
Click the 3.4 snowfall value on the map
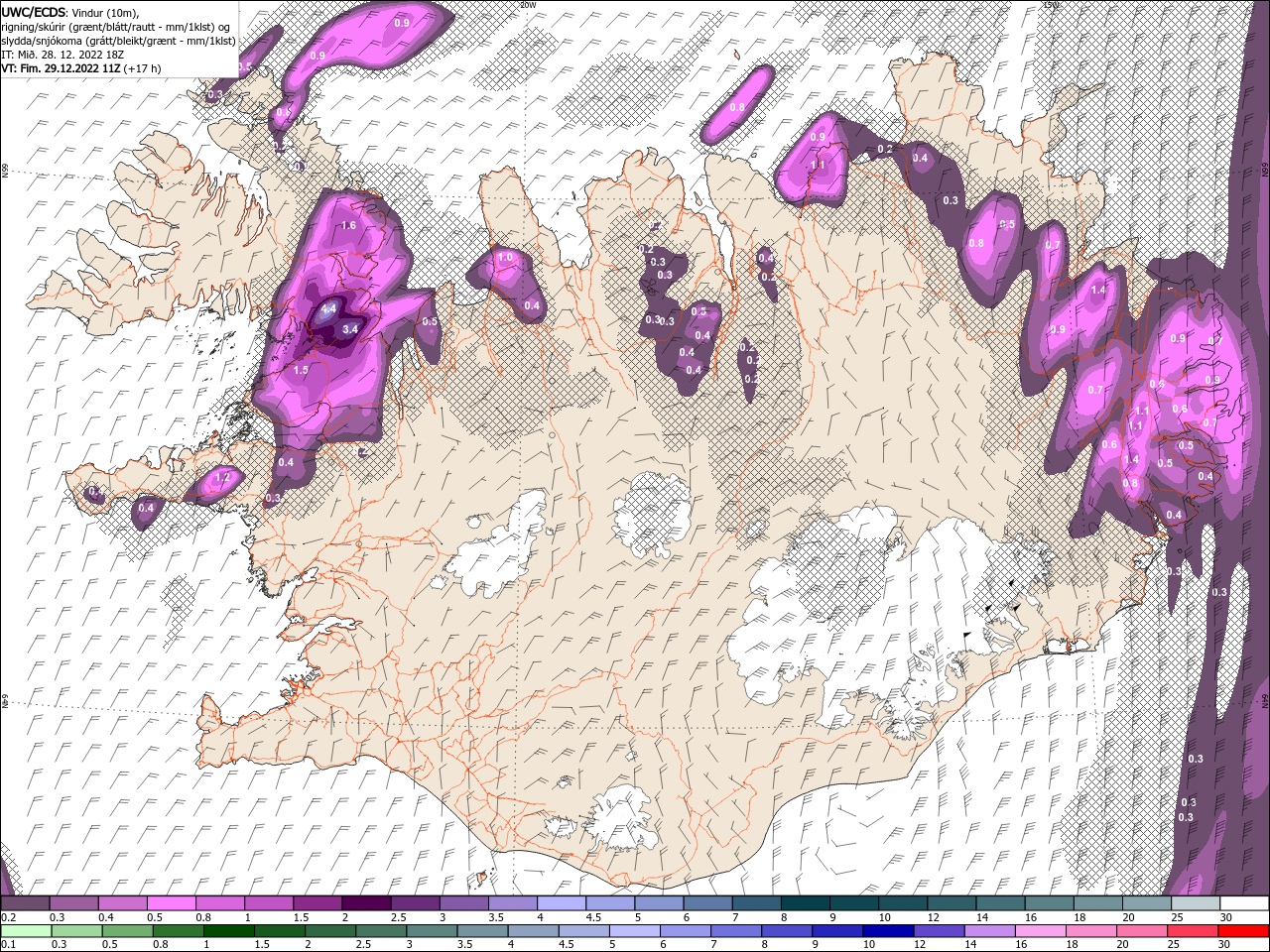coord(349,329)
